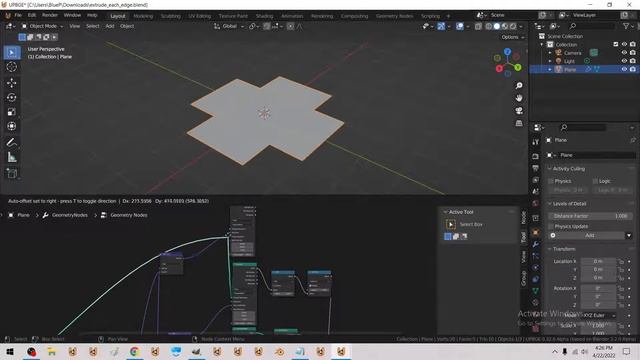The height and width of the screenshot is (360, 640).
Task: Enable the Physics Update checkbox
Action: 551,226
